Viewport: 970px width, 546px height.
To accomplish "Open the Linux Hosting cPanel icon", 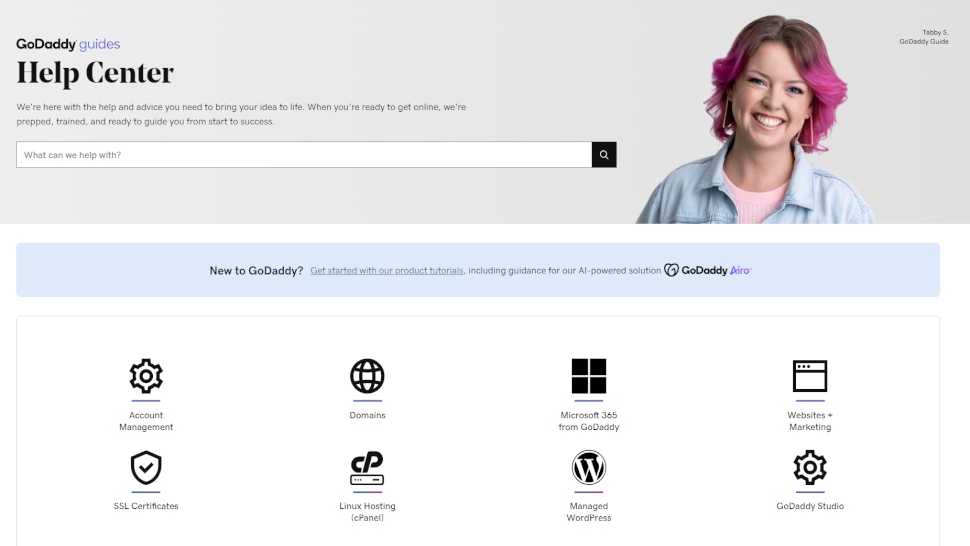I will [367, 467].
